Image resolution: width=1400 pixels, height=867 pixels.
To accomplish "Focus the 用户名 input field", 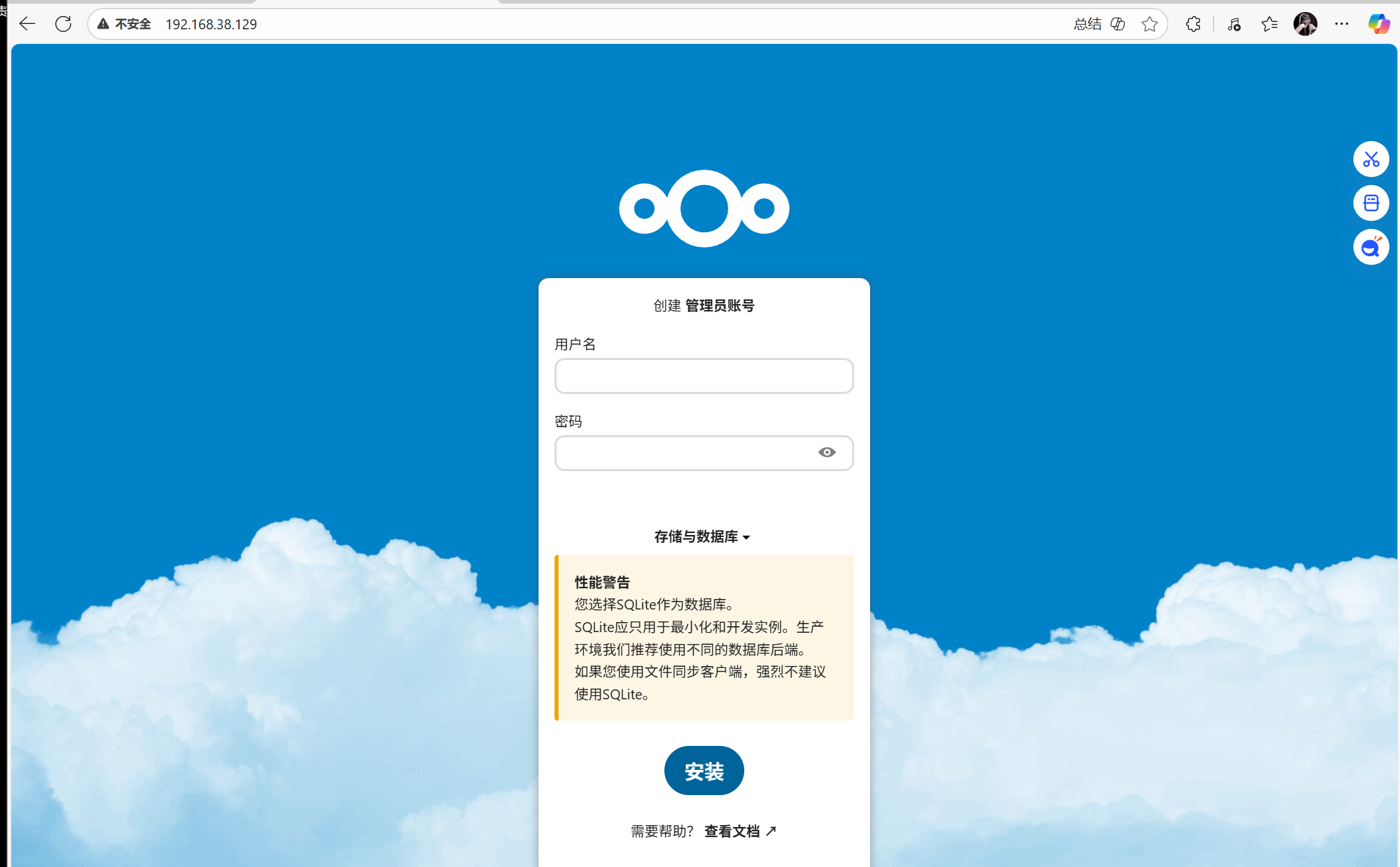I will point(704,376).
